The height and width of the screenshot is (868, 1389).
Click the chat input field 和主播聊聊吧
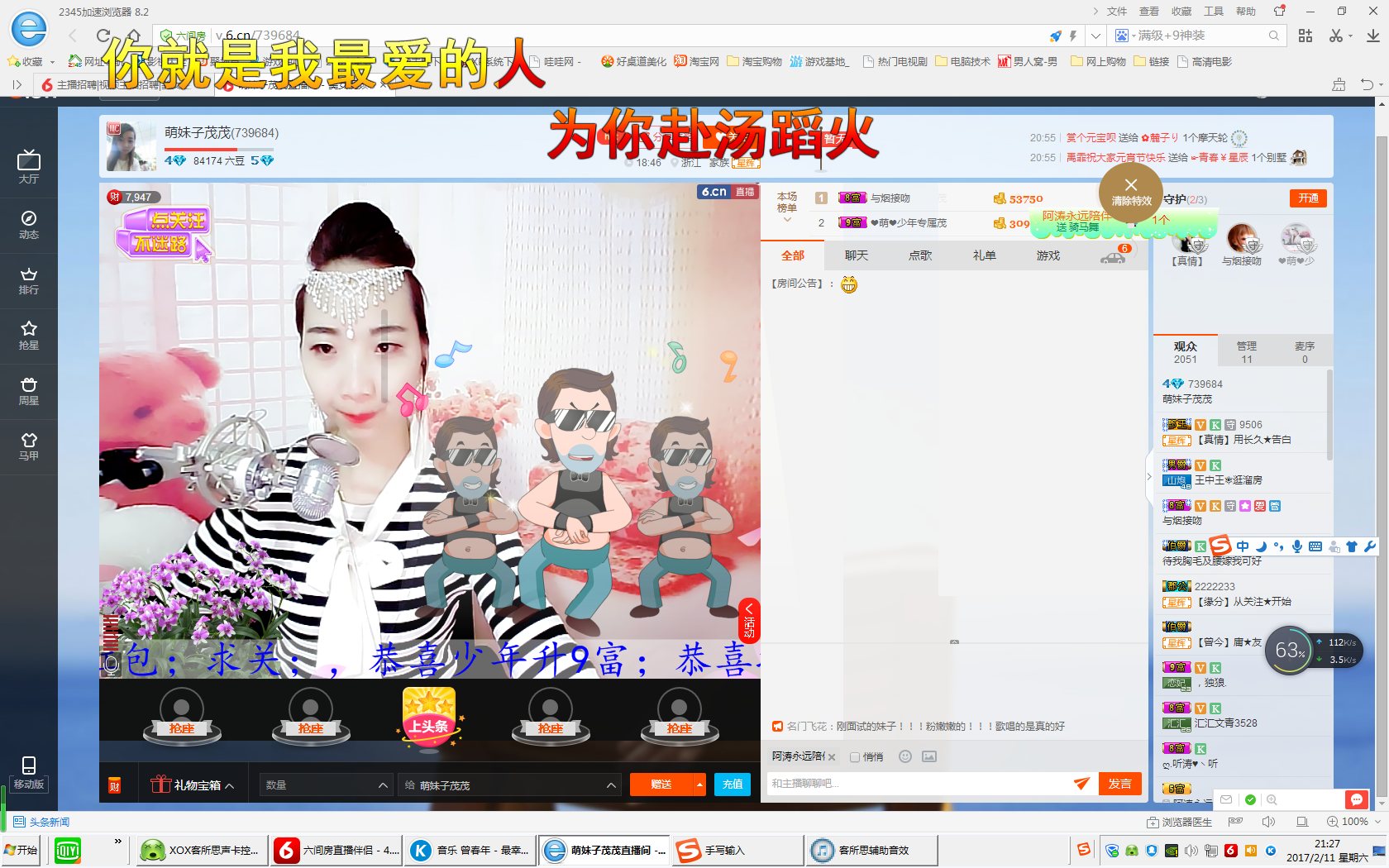tap(918, 784)
